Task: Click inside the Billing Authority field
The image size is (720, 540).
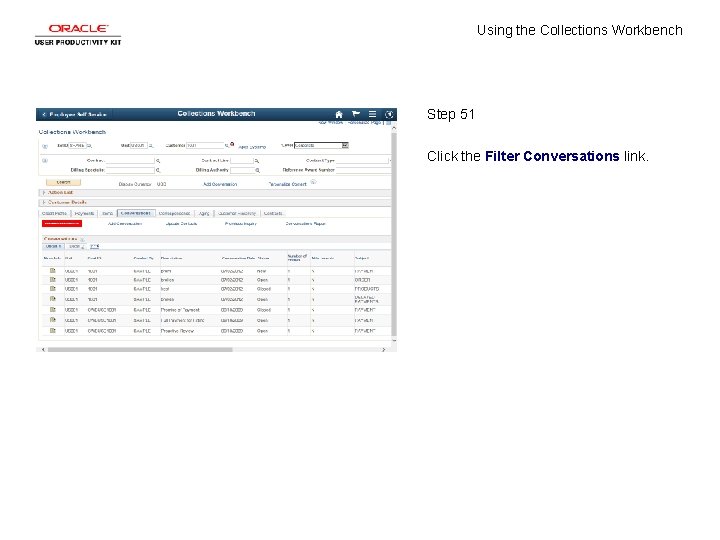Action: pyautogui.click(x=242, y=170)
